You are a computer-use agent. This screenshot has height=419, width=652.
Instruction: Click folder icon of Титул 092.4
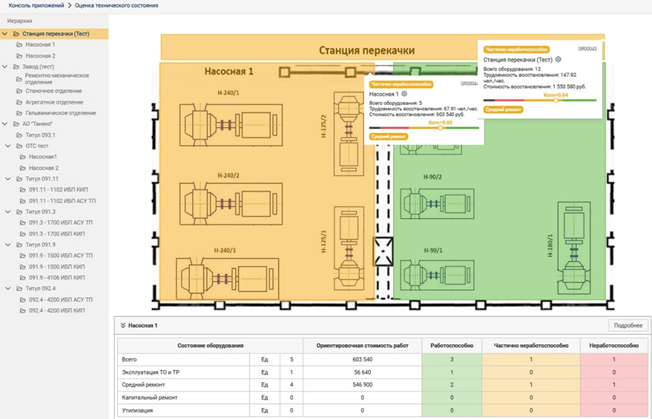point(19,288)
